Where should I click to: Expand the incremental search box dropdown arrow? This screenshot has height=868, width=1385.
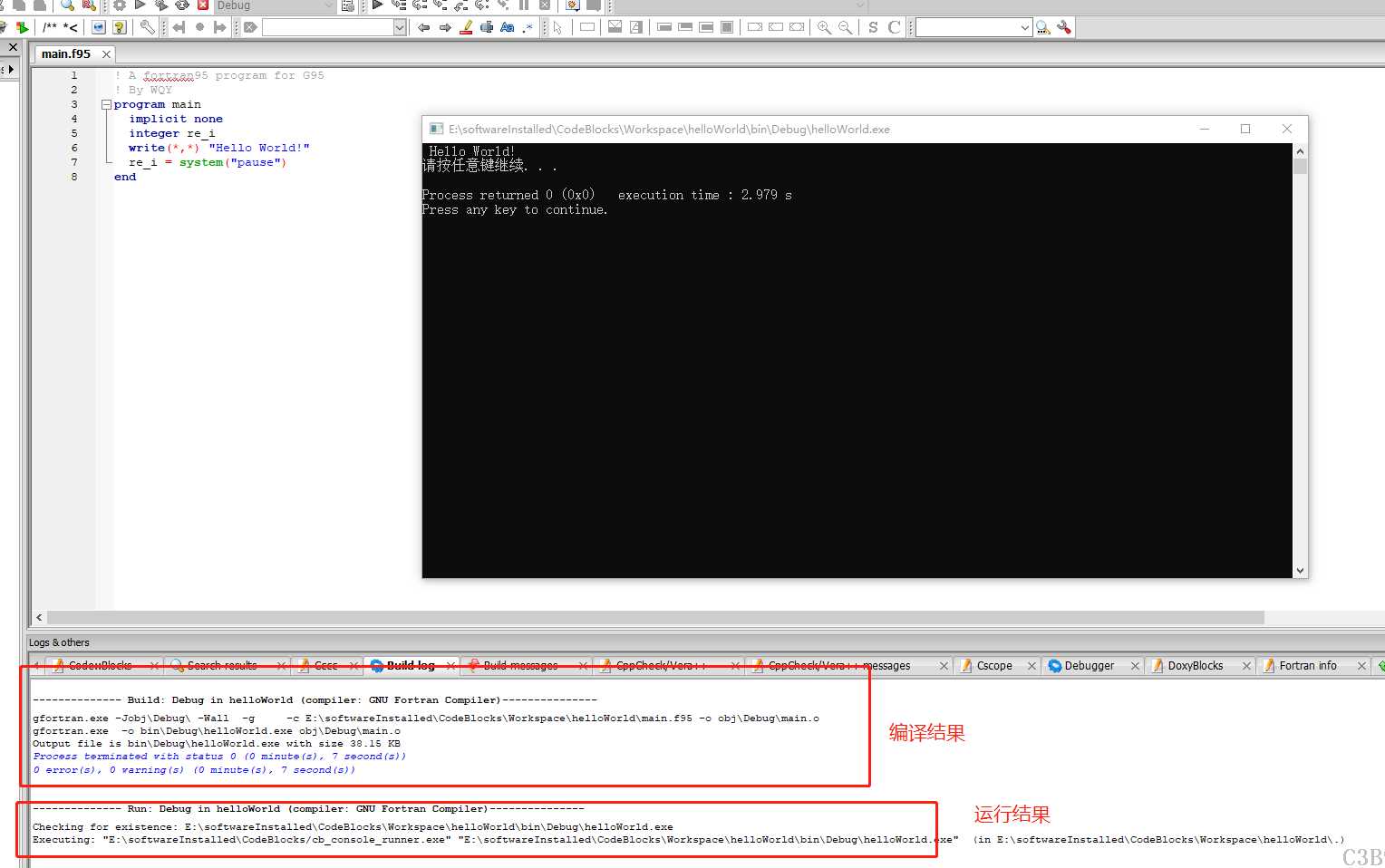click(x=400, y=27)
